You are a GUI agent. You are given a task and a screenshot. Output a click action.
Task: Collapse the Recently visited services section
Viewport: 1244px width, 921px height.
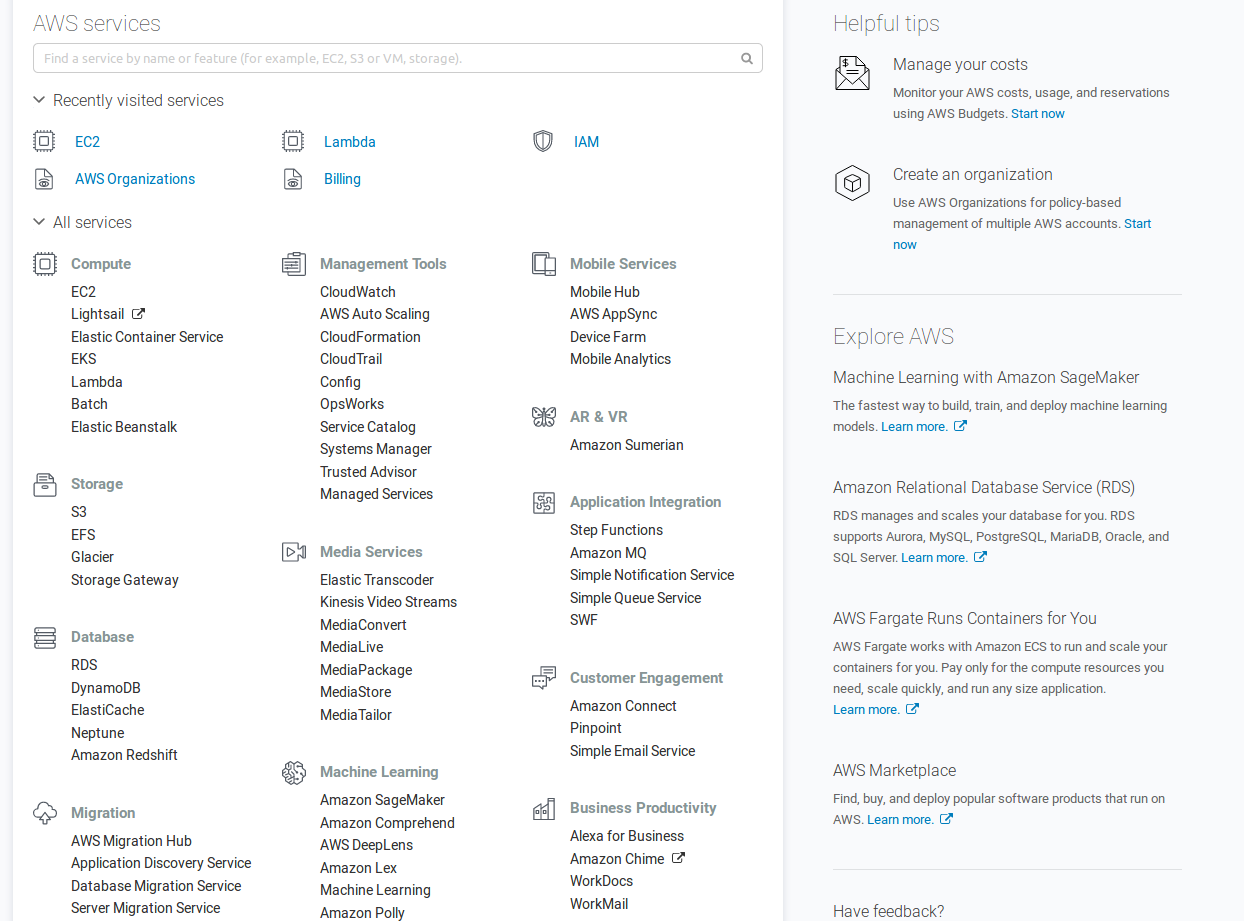click(x=39, y=100)
